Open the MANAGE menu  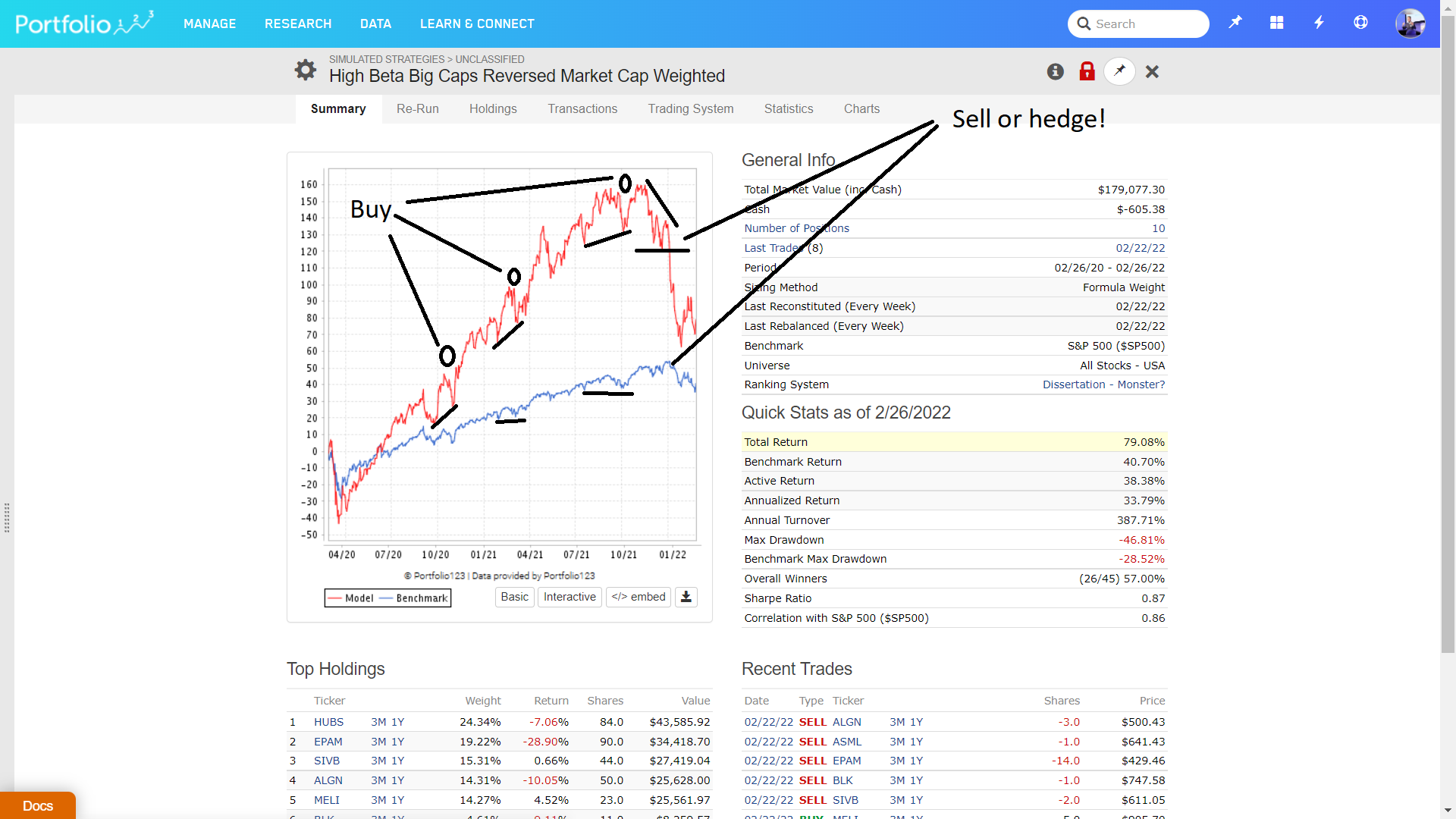coord(209,24)
